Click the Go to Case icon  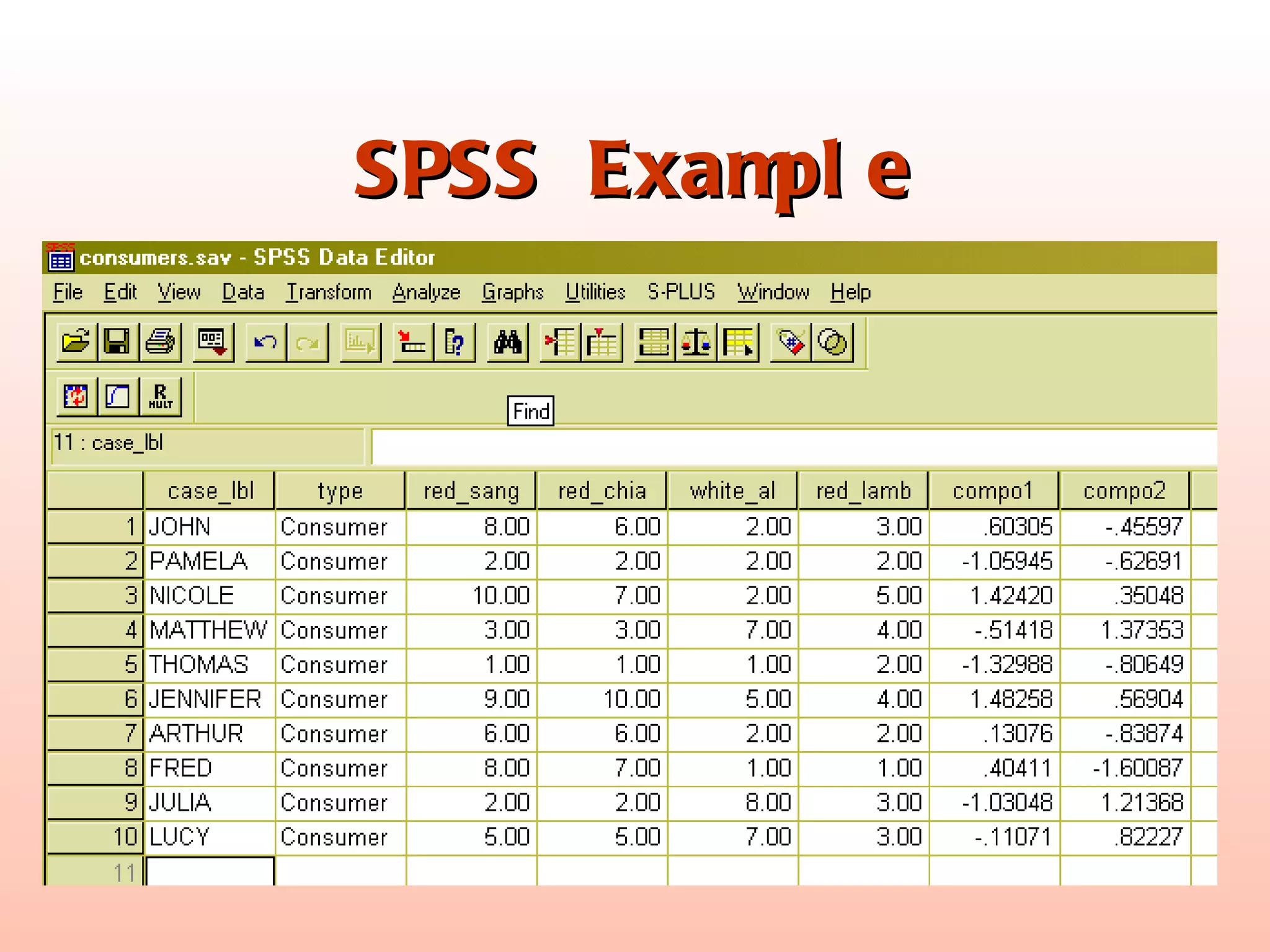point(412,342)
